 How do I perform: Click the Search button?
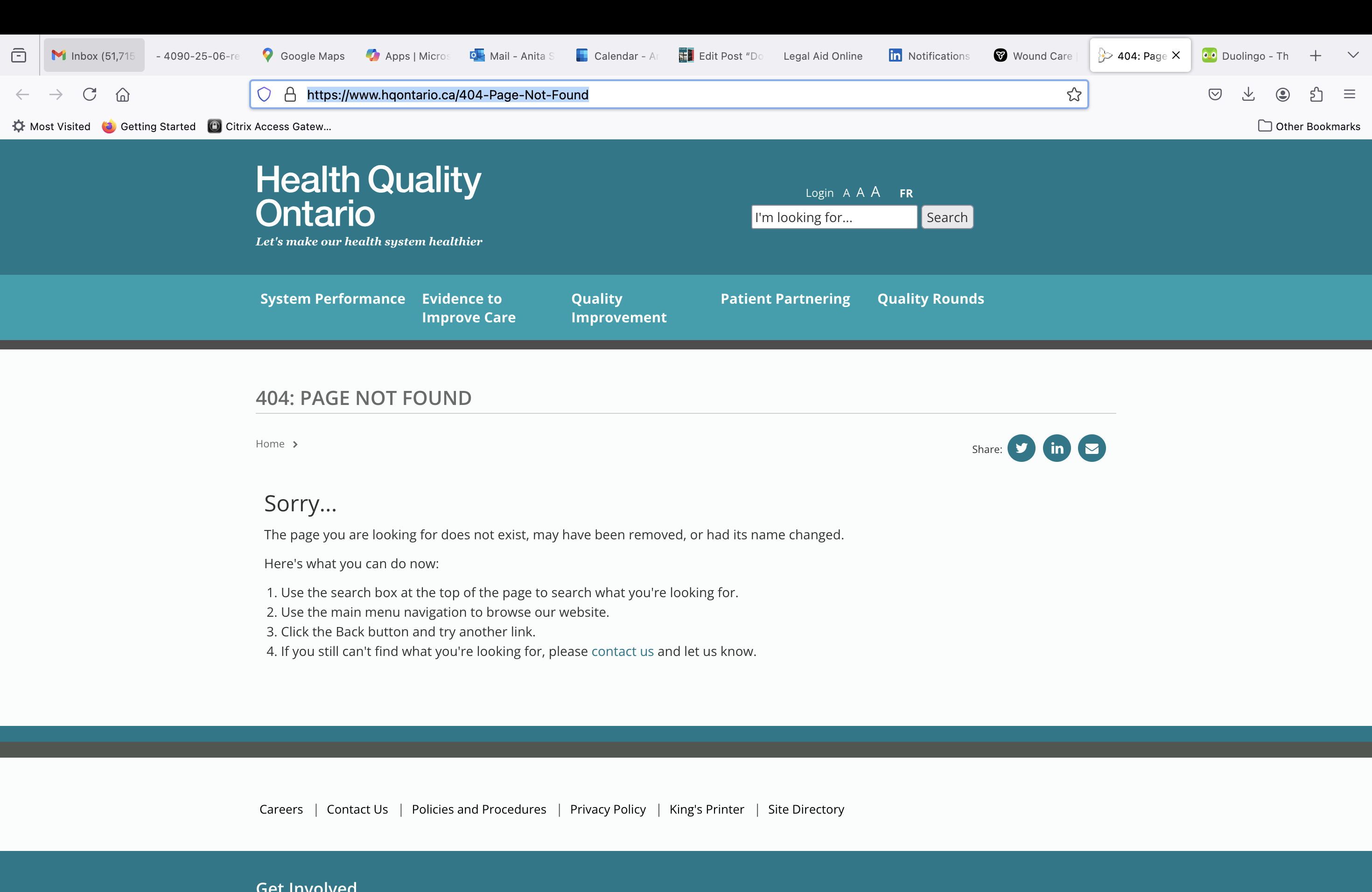coord(947,217)
